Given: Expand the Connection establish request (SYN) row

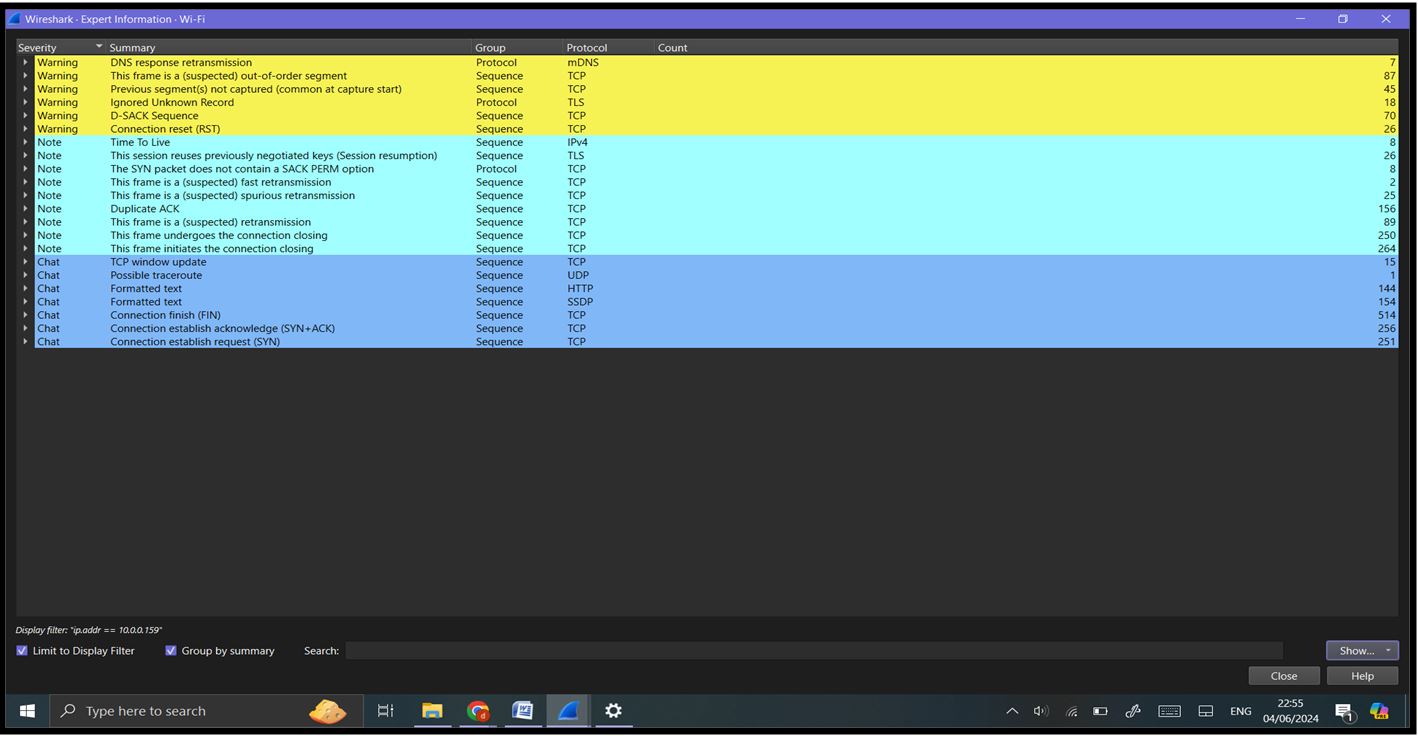Looking at the screenshot, I should 25,341.
